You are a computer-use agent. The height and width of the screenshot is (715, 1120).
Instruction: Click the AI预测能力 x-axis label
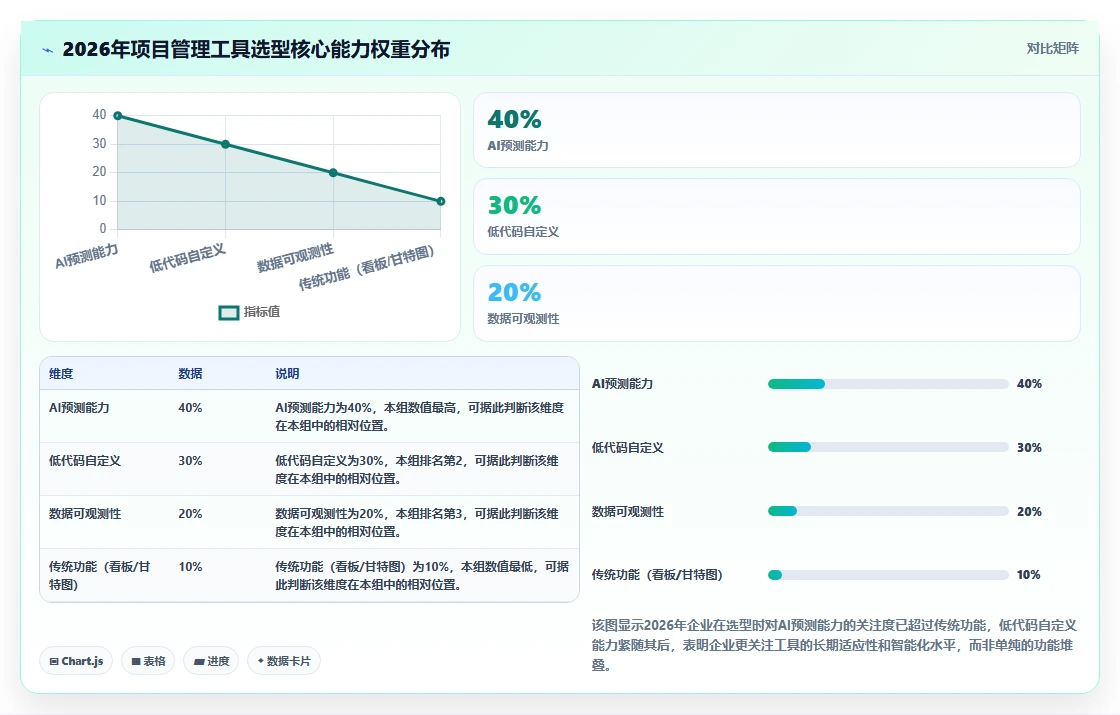(x=86, y=256)
